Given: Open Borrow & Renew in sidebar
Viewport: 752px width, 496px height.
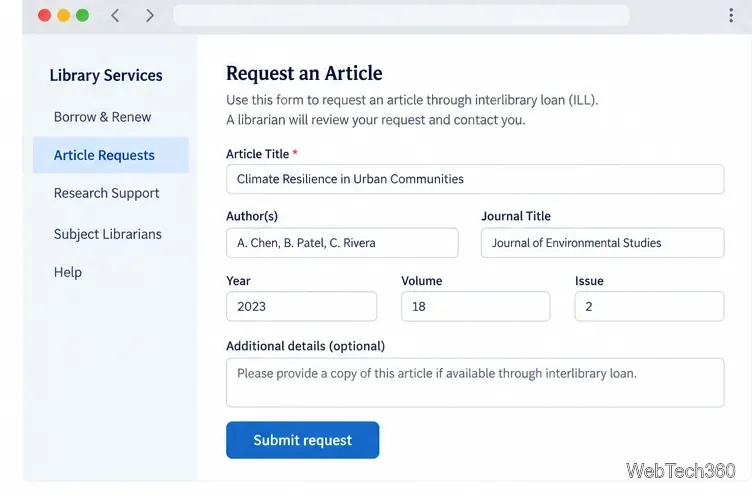Looking at the screenshot, I should click(102, 117).
